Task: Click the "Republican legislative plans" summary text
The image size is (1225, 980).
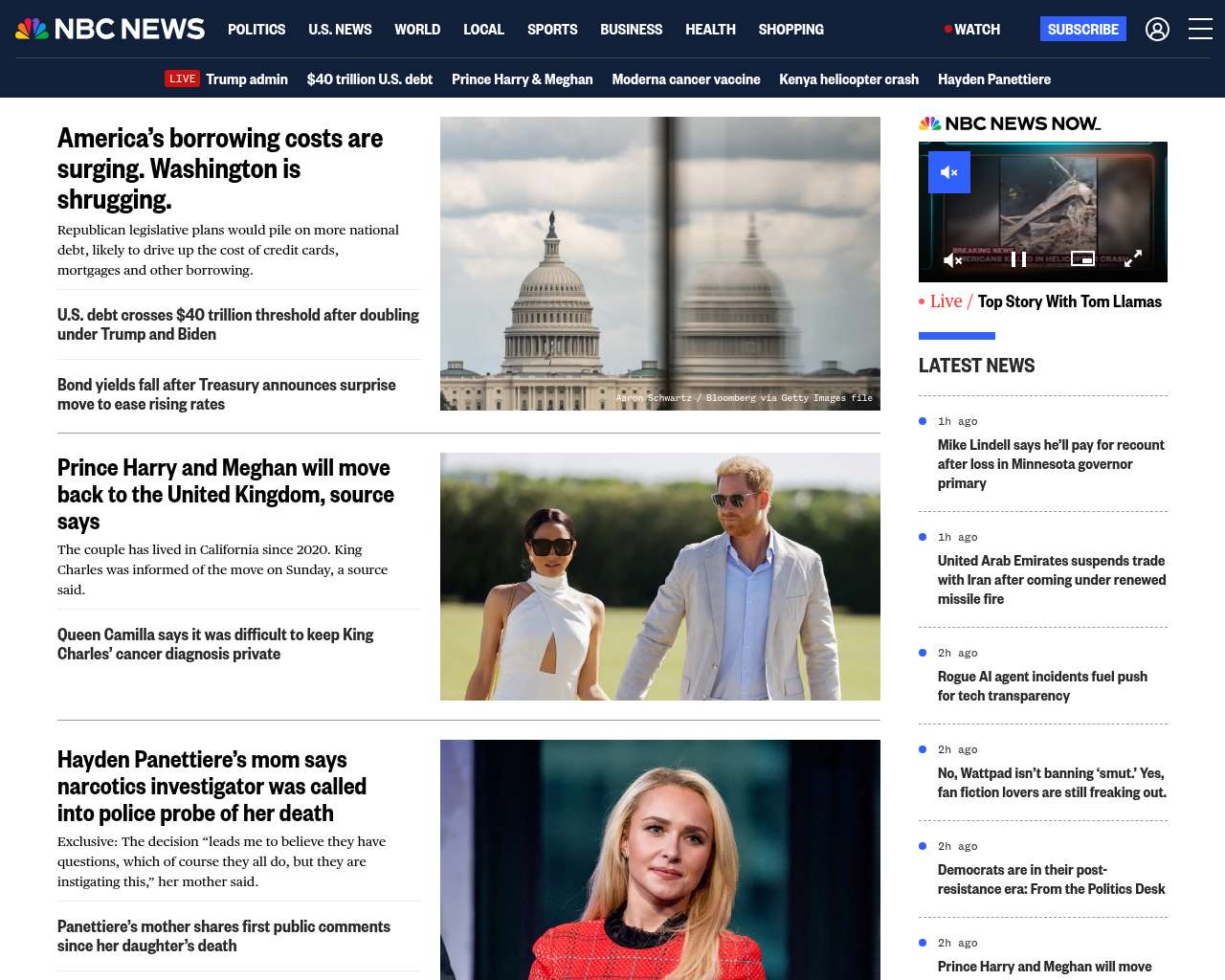Action: click(228, 250)
